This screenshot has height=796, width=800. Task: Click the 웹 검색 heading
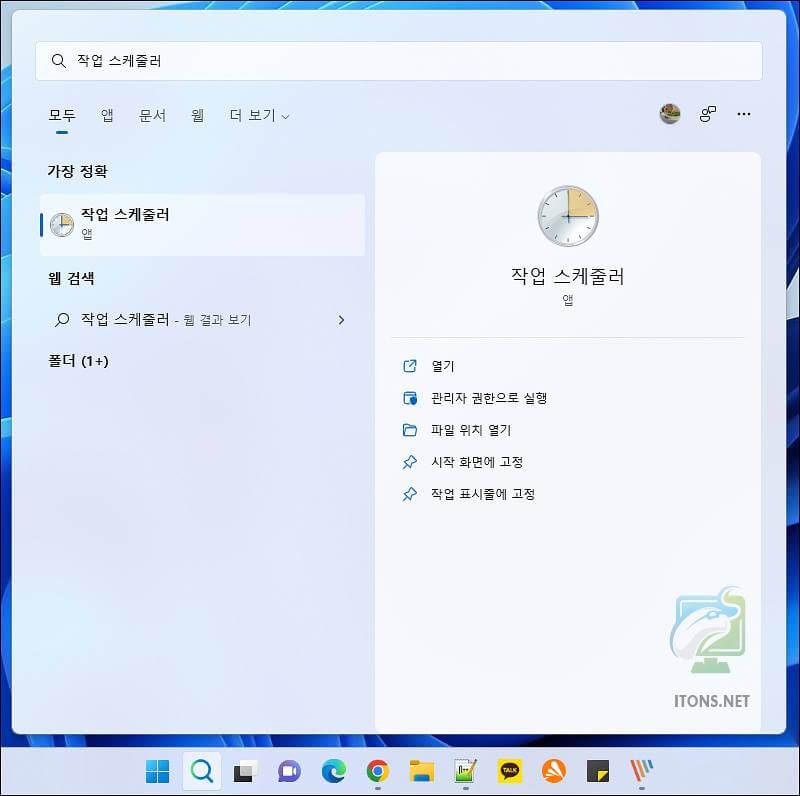point(71,279)
